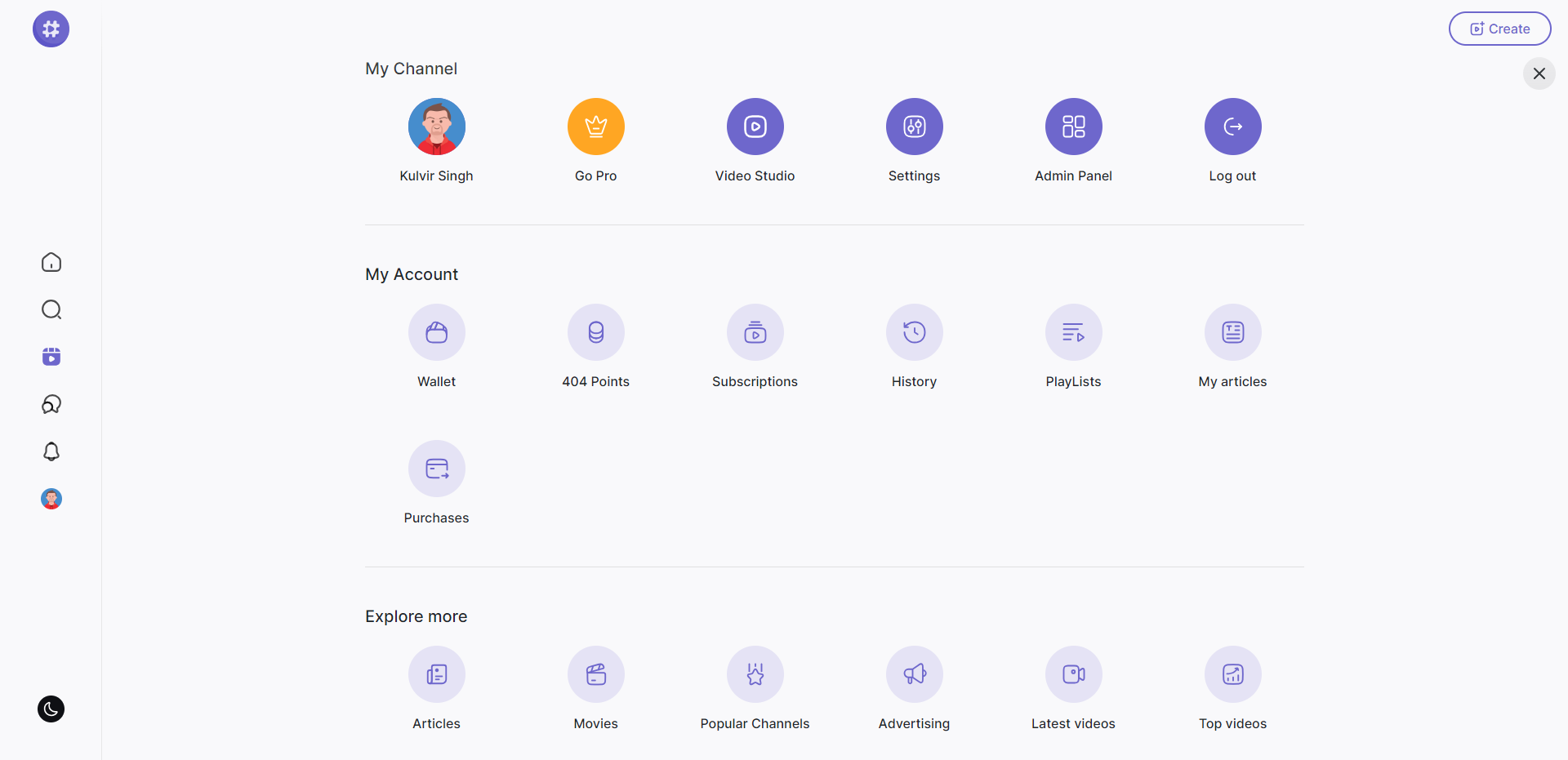Click the Go Pro crown icon
1568x760 pixels.
point(595,127)
